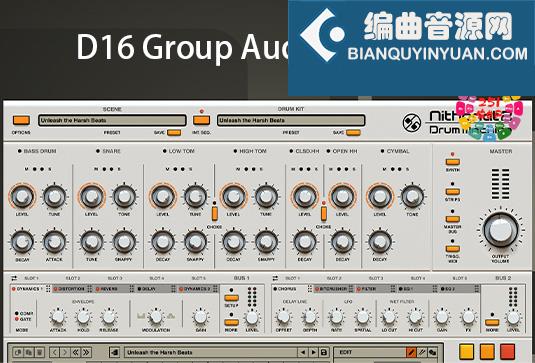Toggle the Choke switch between hi-hat channels
This screenshot has width=535, height=363.
[x=323, y=213]
